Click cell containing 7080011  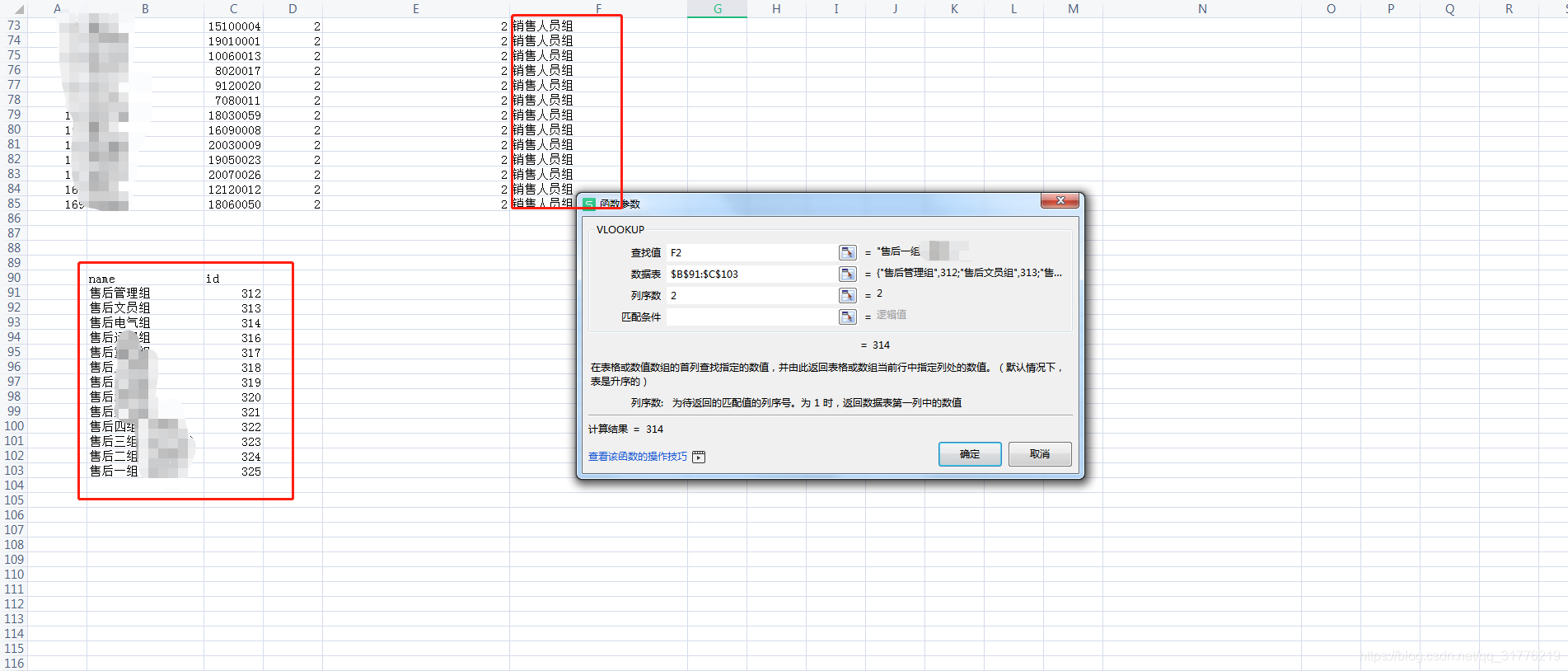point(233,101)
